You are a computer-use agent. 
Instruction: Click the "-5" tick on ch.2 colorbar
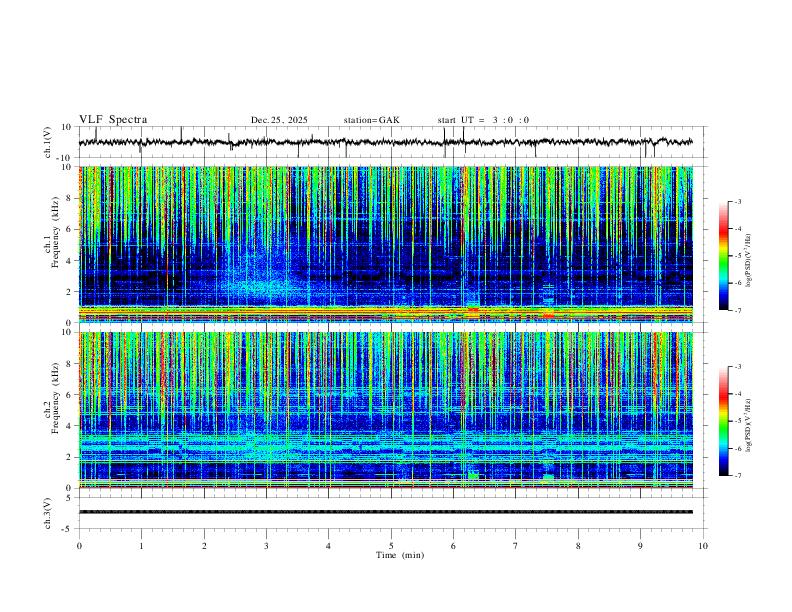(x=738, y=422)
